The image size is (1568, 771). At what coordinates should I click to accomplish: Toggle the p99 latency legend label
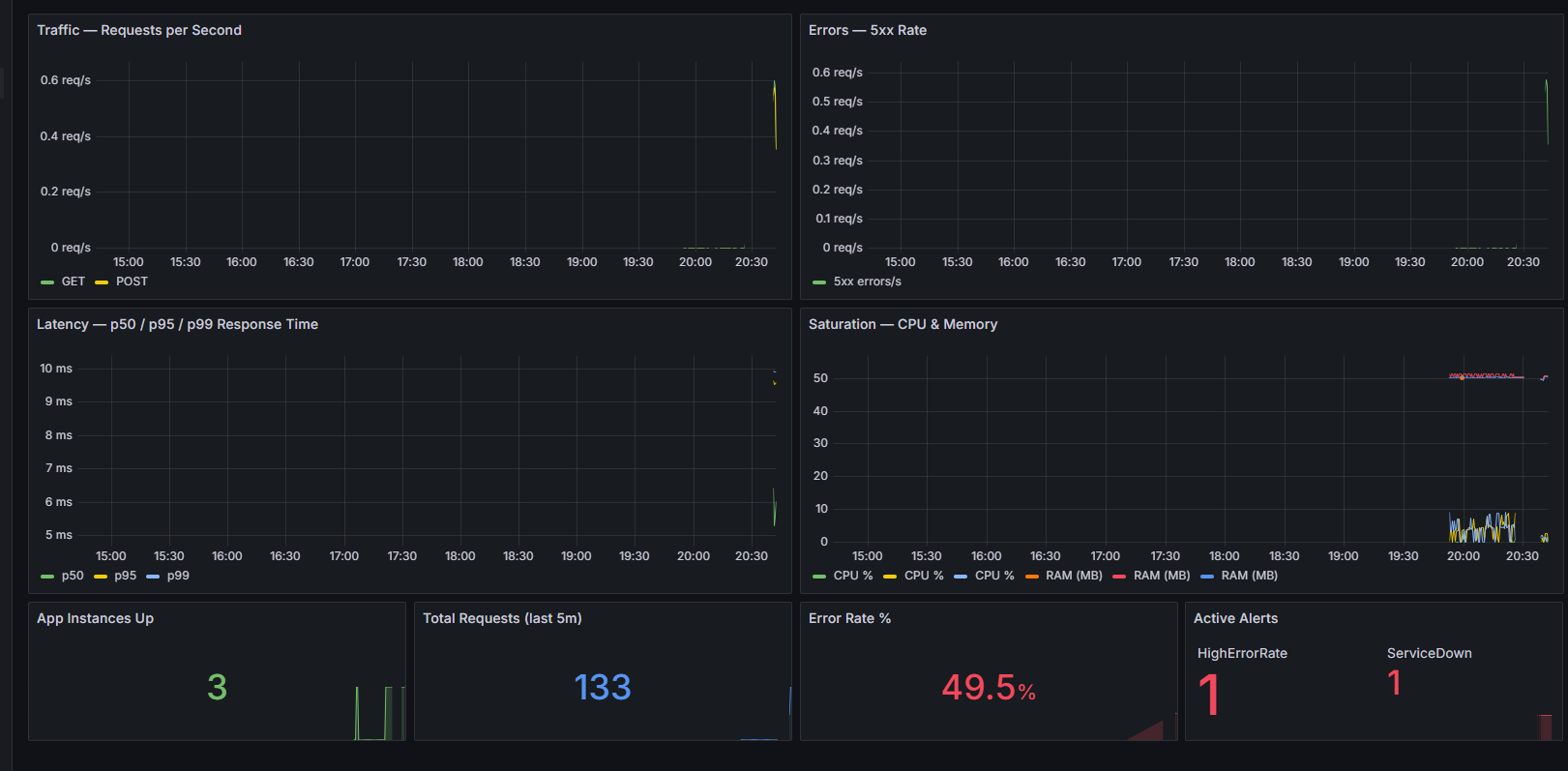click(178, 576)
